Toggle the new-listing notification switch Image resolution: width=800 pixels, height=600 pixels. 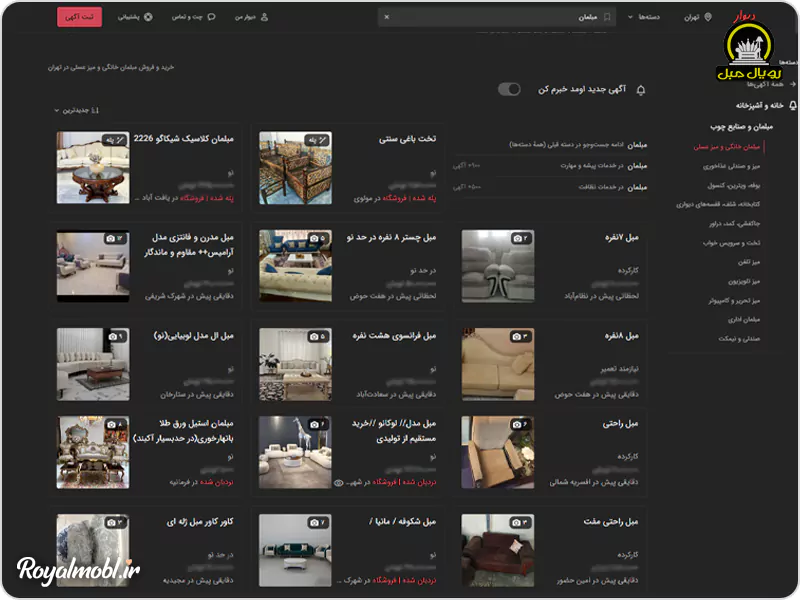[509, 89]
